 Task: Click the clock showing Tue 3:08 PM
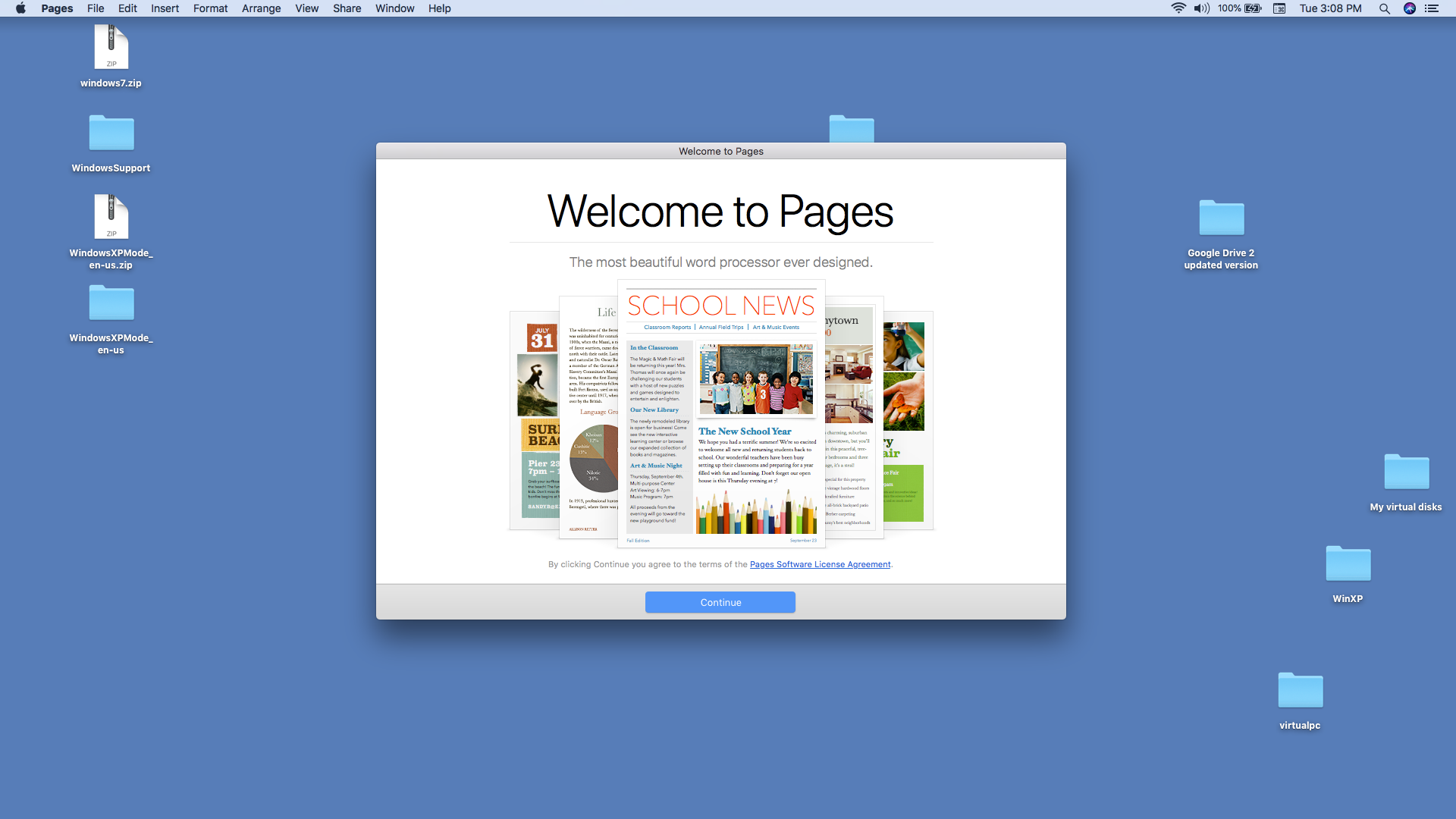click(x=1330, y=8)
